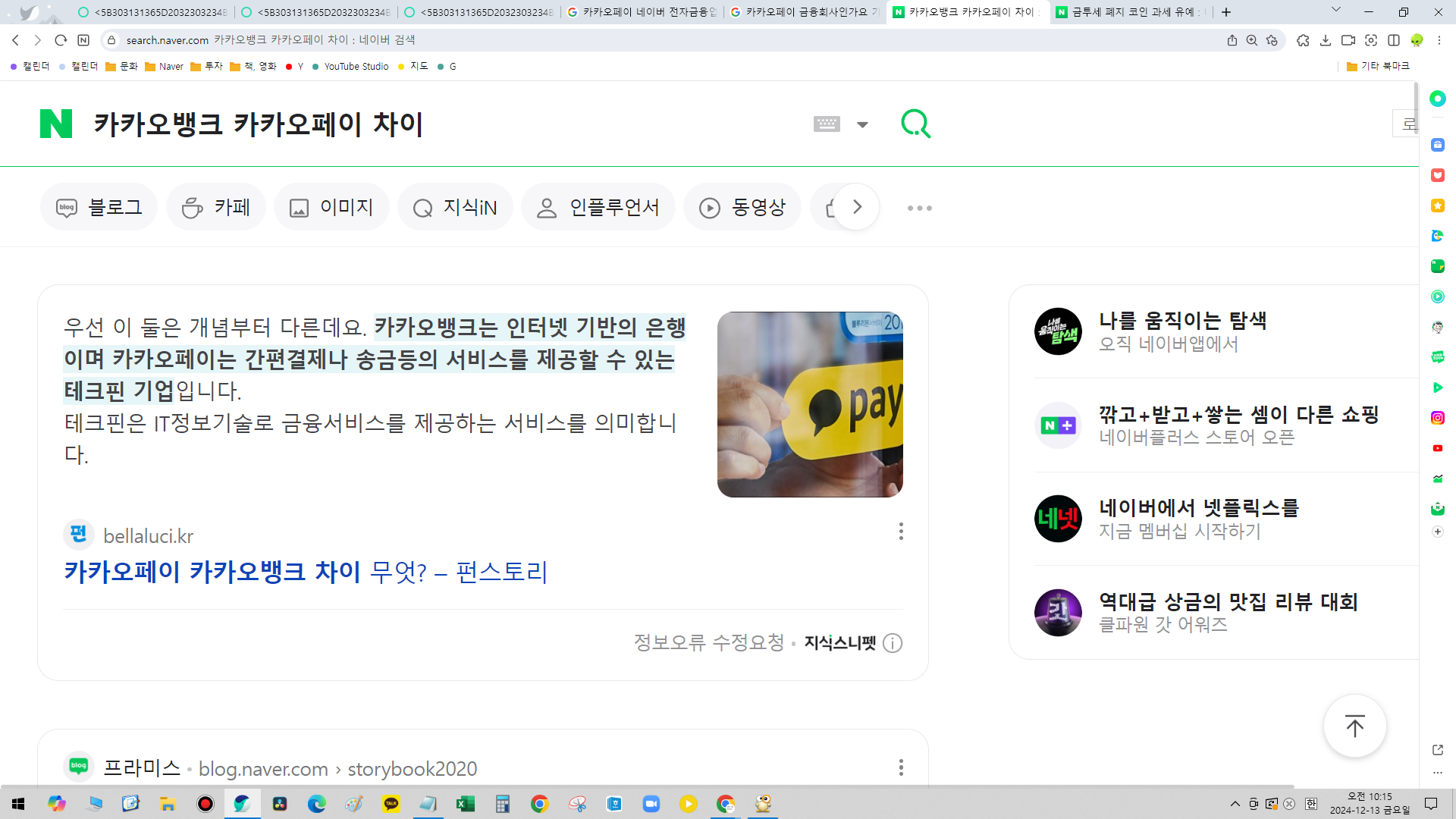1456x819 pixels.
Task: Switch to 금투세 폐지 코인 과세 tab
Action: pyautogui.click(x=1130, y=12)
